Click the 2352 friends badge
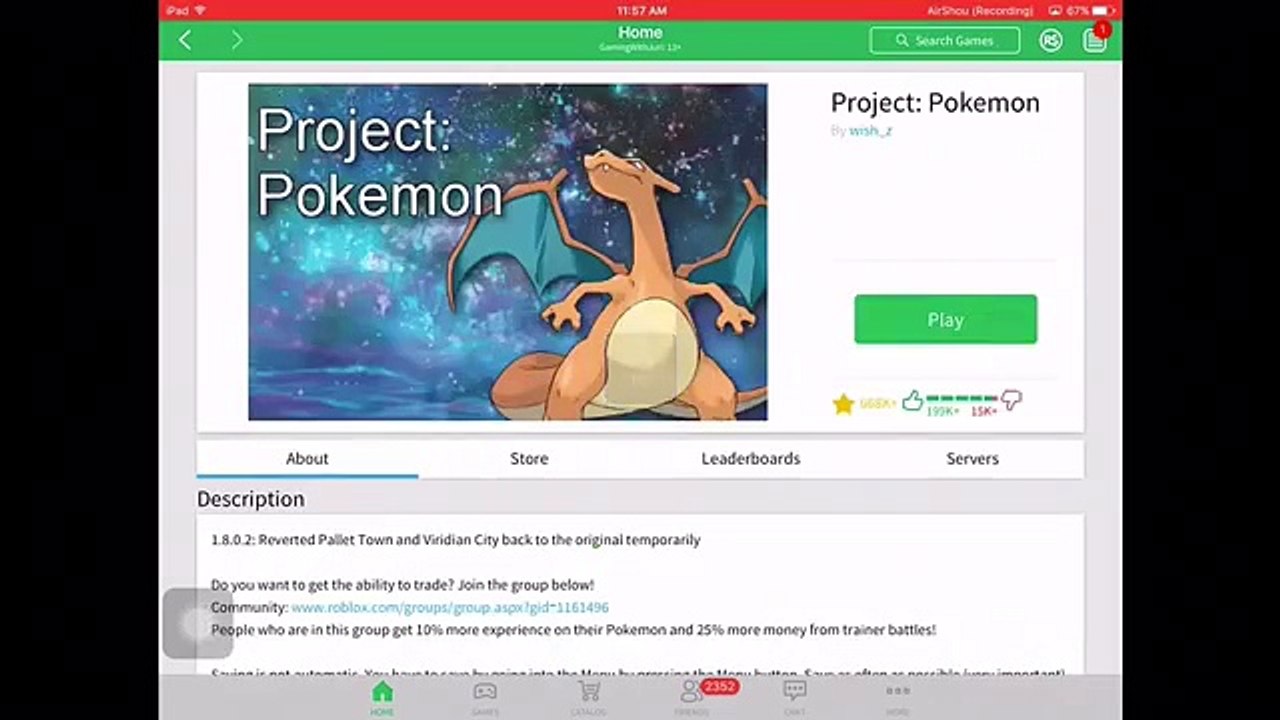 719,687
